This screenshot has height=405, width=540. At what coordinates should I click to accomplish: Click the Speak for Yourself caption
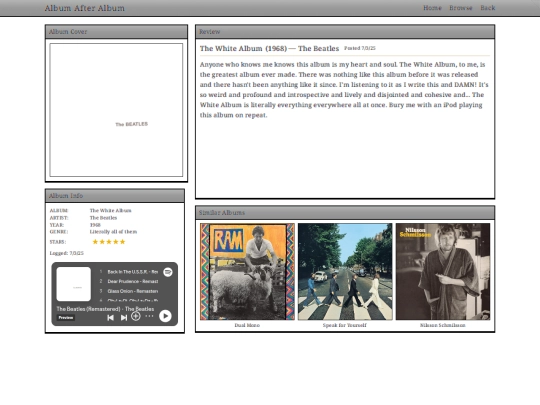coord(345,325)
